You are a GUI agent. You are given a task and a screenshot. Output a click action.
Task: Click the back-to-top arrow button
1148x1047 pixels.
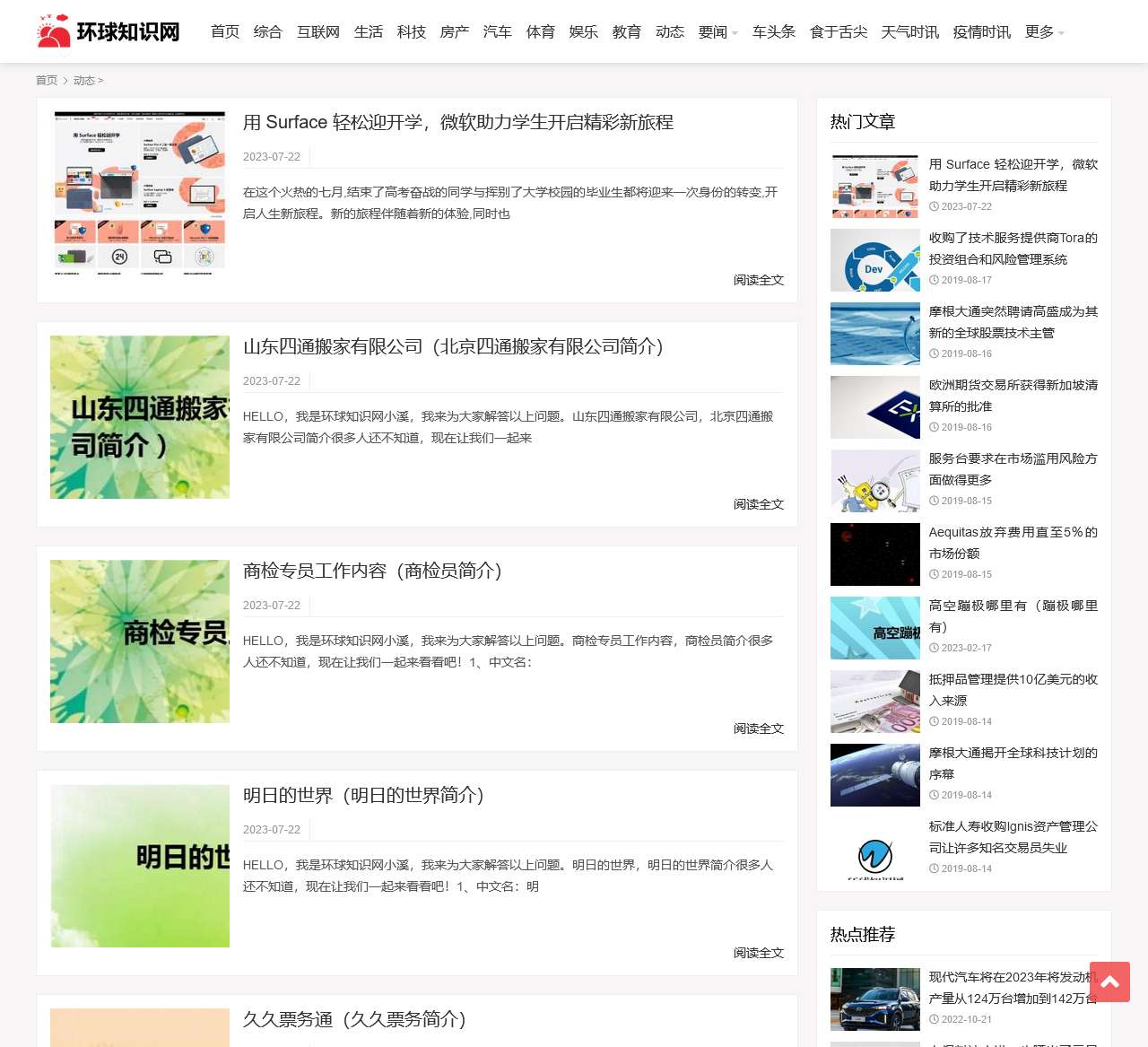(x=1109, y=982)
